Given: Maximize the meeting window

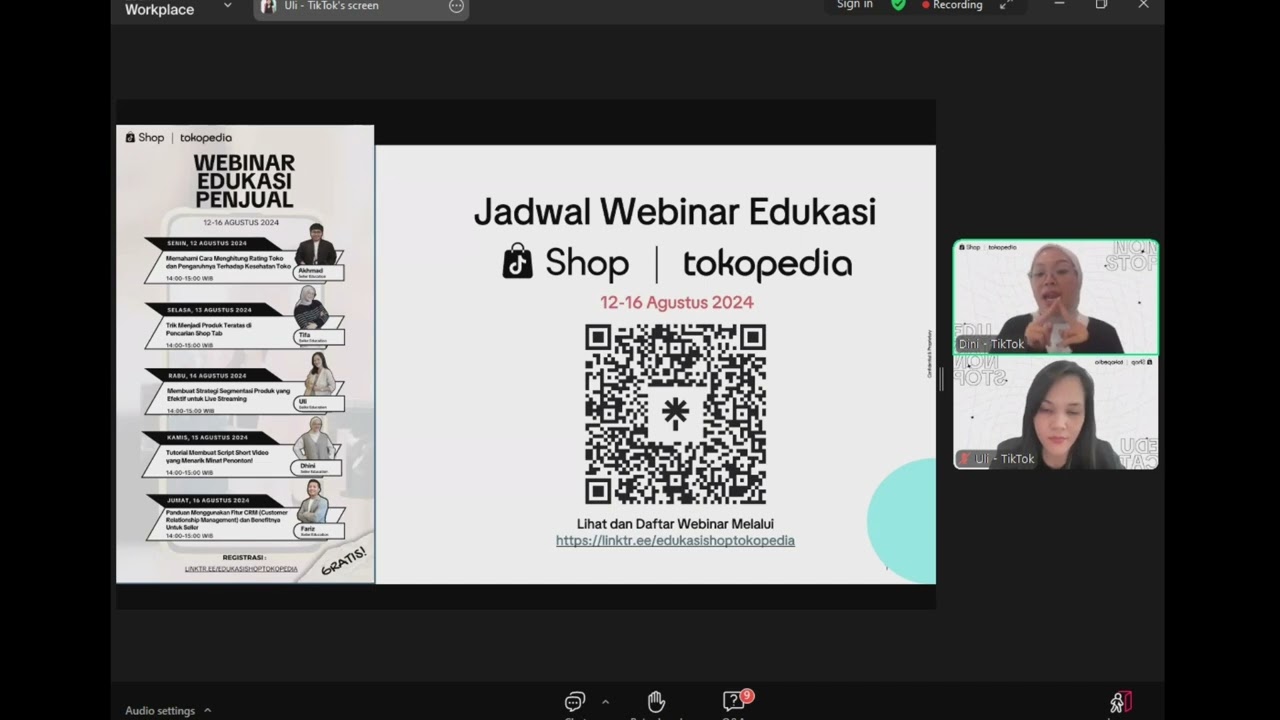Looking at the screenshot, I should 1101,5.
